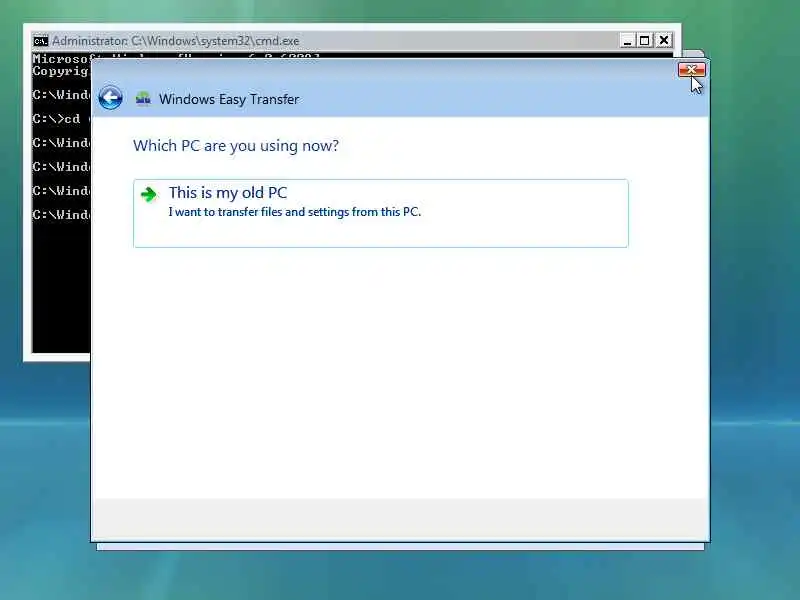Click the 'Which PC are you using now?' heading

click(236, 146)
